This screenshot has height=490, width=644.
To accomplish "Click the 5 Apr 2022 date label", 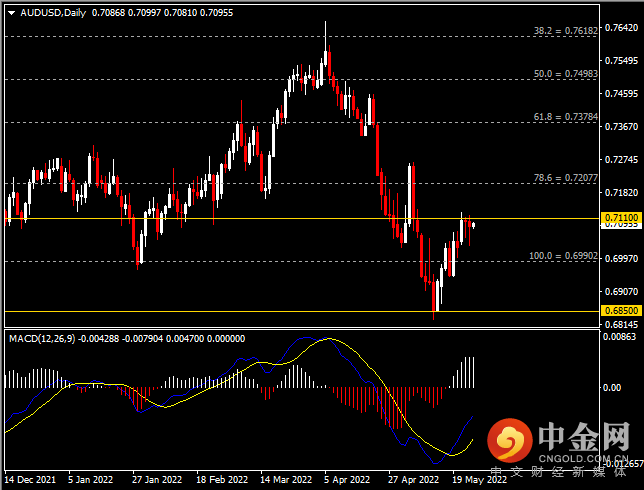I will [x=347, y=480].
